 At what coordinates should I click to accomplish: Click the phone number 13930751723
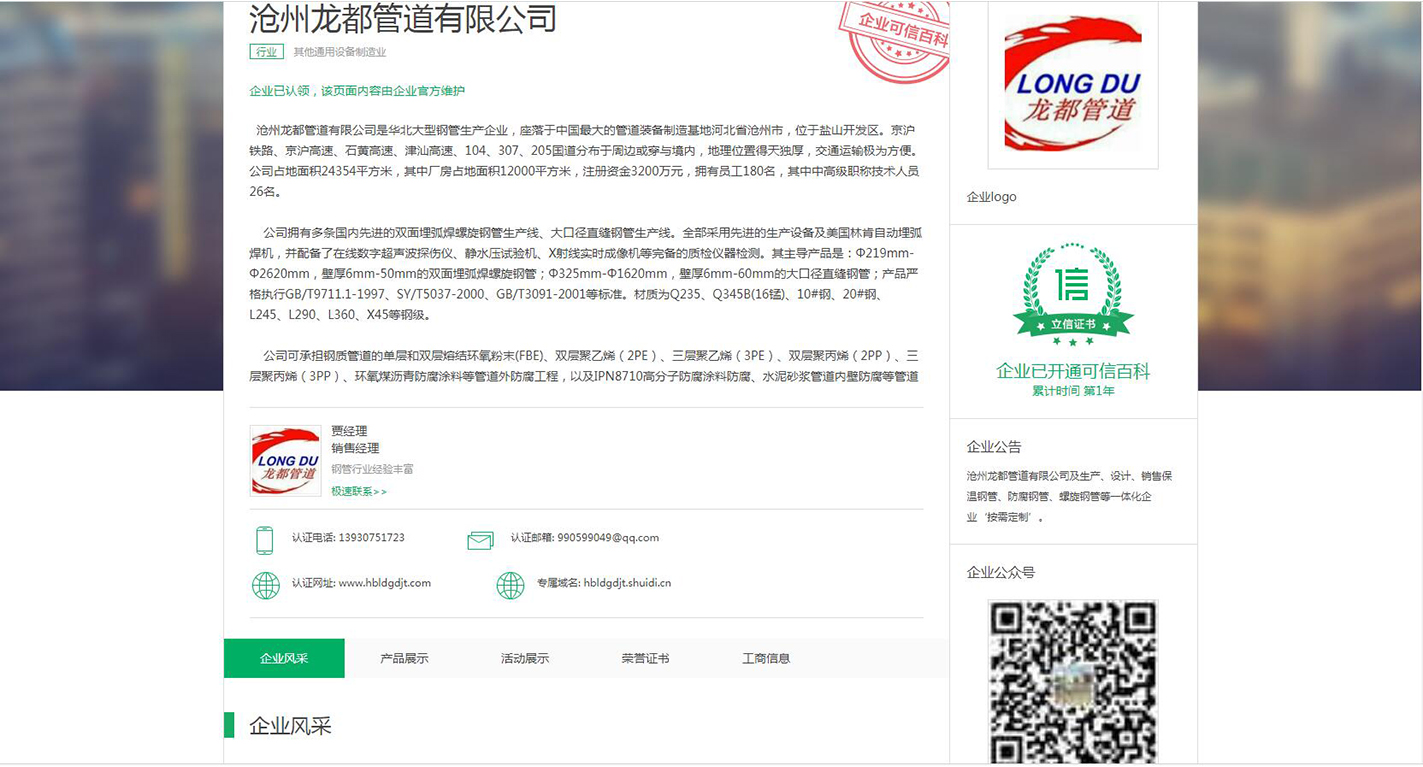click(372, 538)
